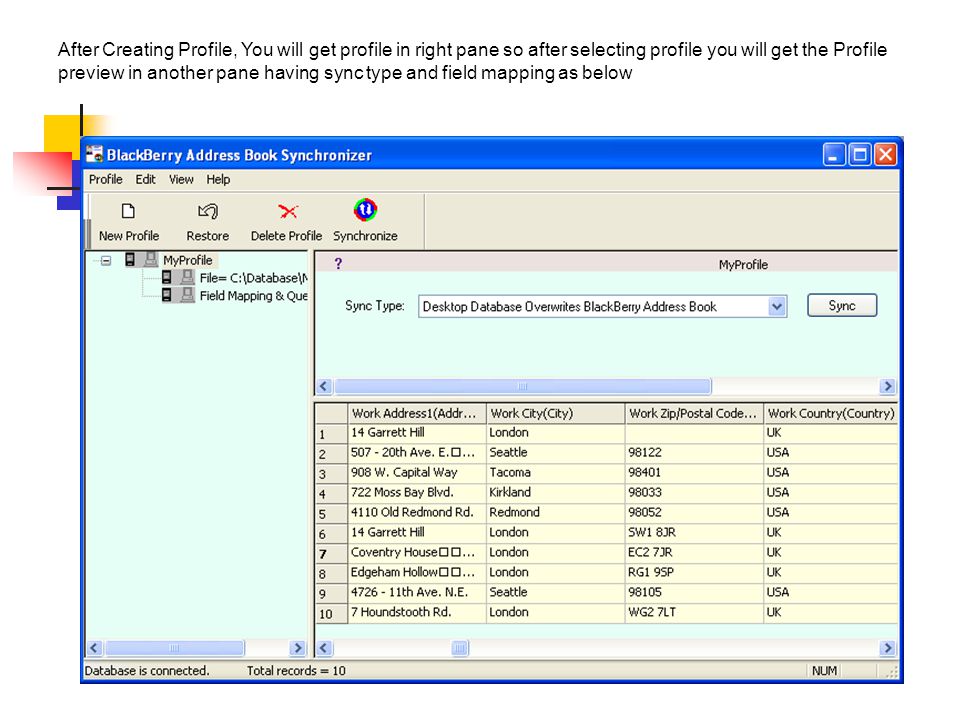960x720 pixels.
Task: Close the BlackBerry Address Book Synchronizer window
Action: (885, 155)
